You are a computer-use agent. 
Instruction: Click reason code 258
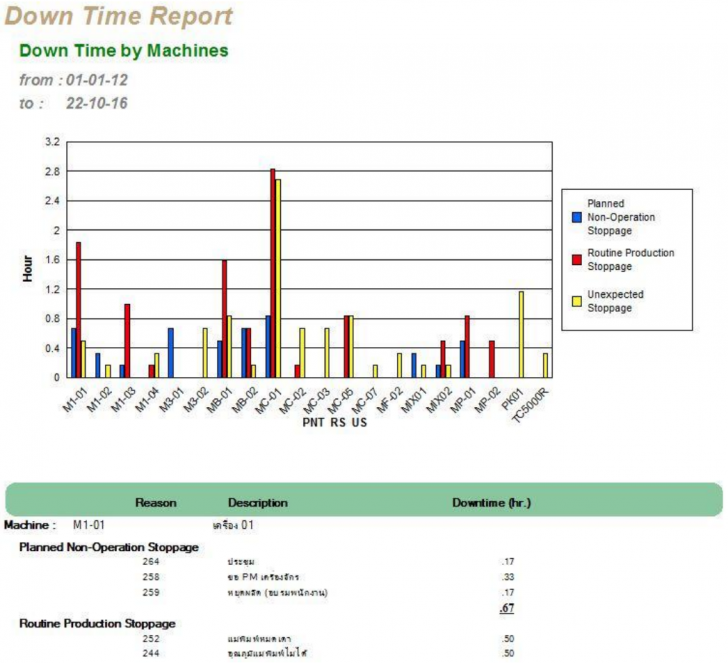point(151,577)
